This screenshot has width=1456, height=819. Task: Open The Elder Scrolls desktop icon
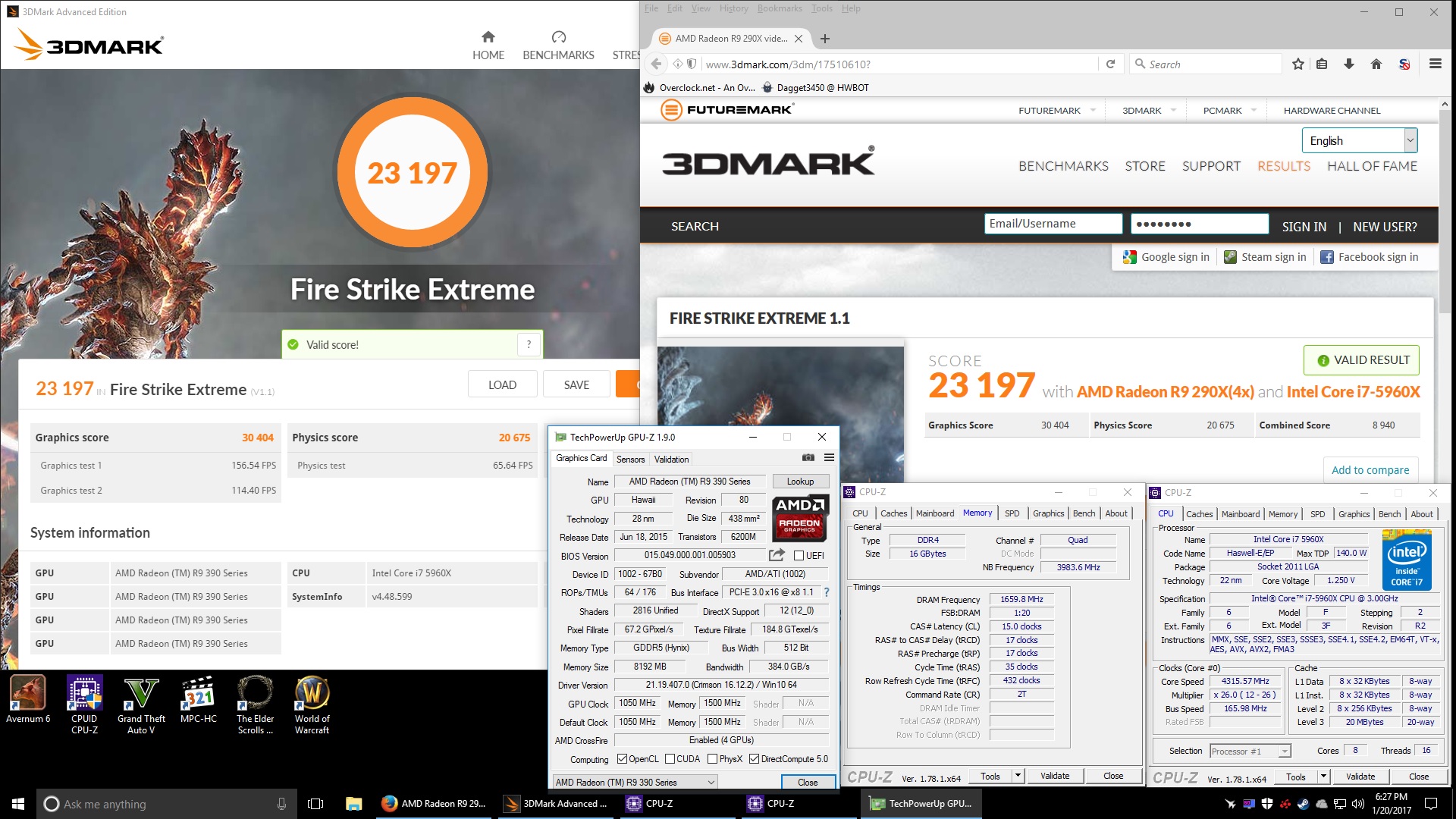(x=255, y=704)
